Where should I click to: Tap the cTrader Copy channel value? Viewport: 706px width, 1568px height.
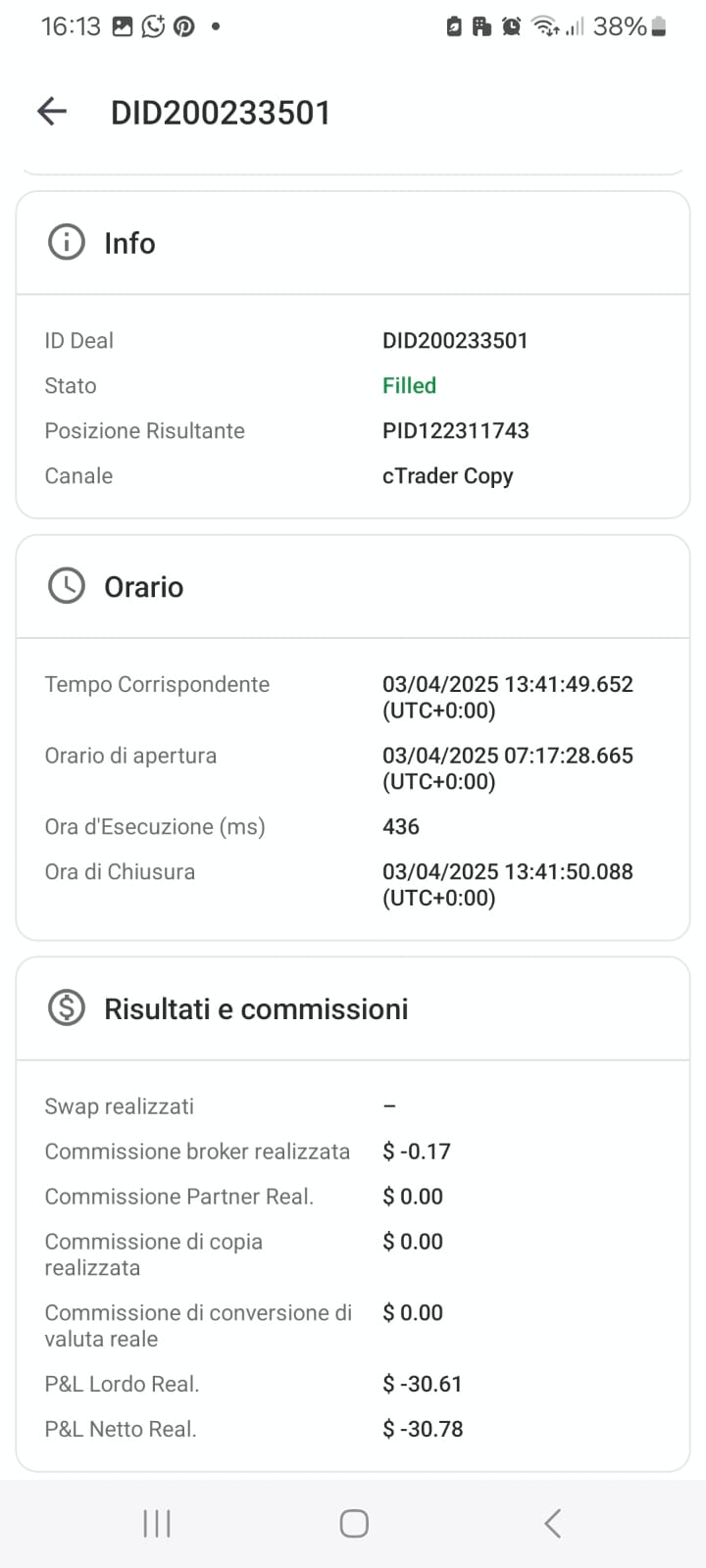[x=448, y=475]
